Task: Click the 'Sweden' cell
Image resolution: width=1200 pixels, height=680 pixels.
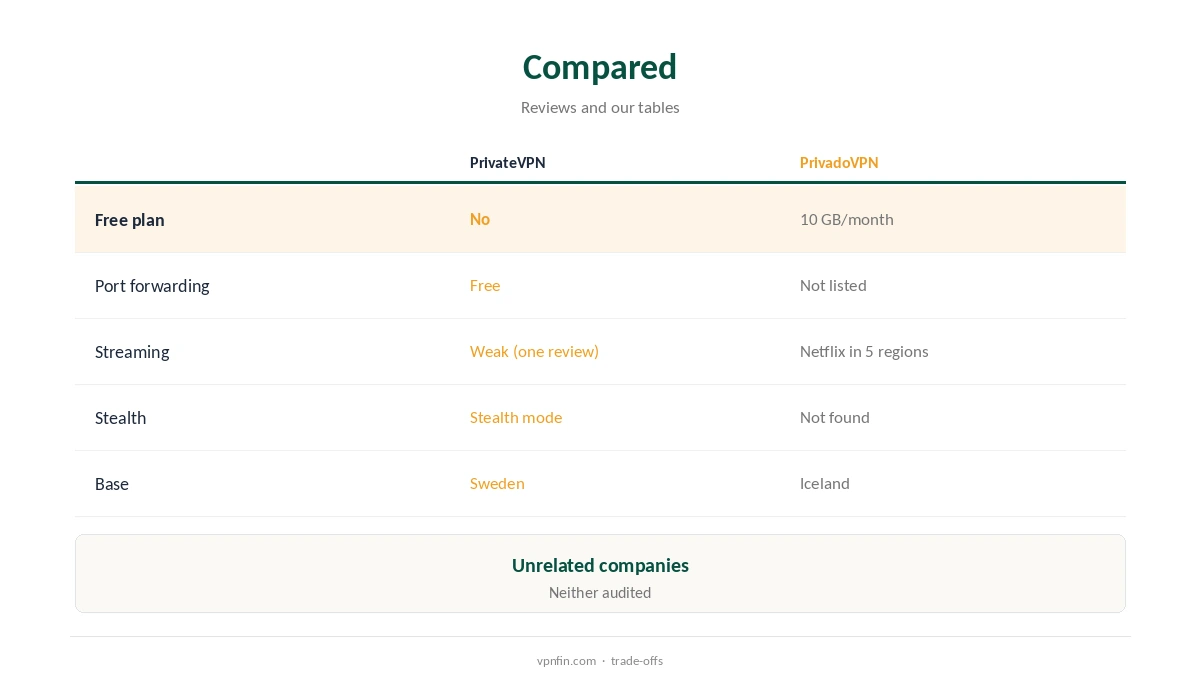Action: click(497, 483)
